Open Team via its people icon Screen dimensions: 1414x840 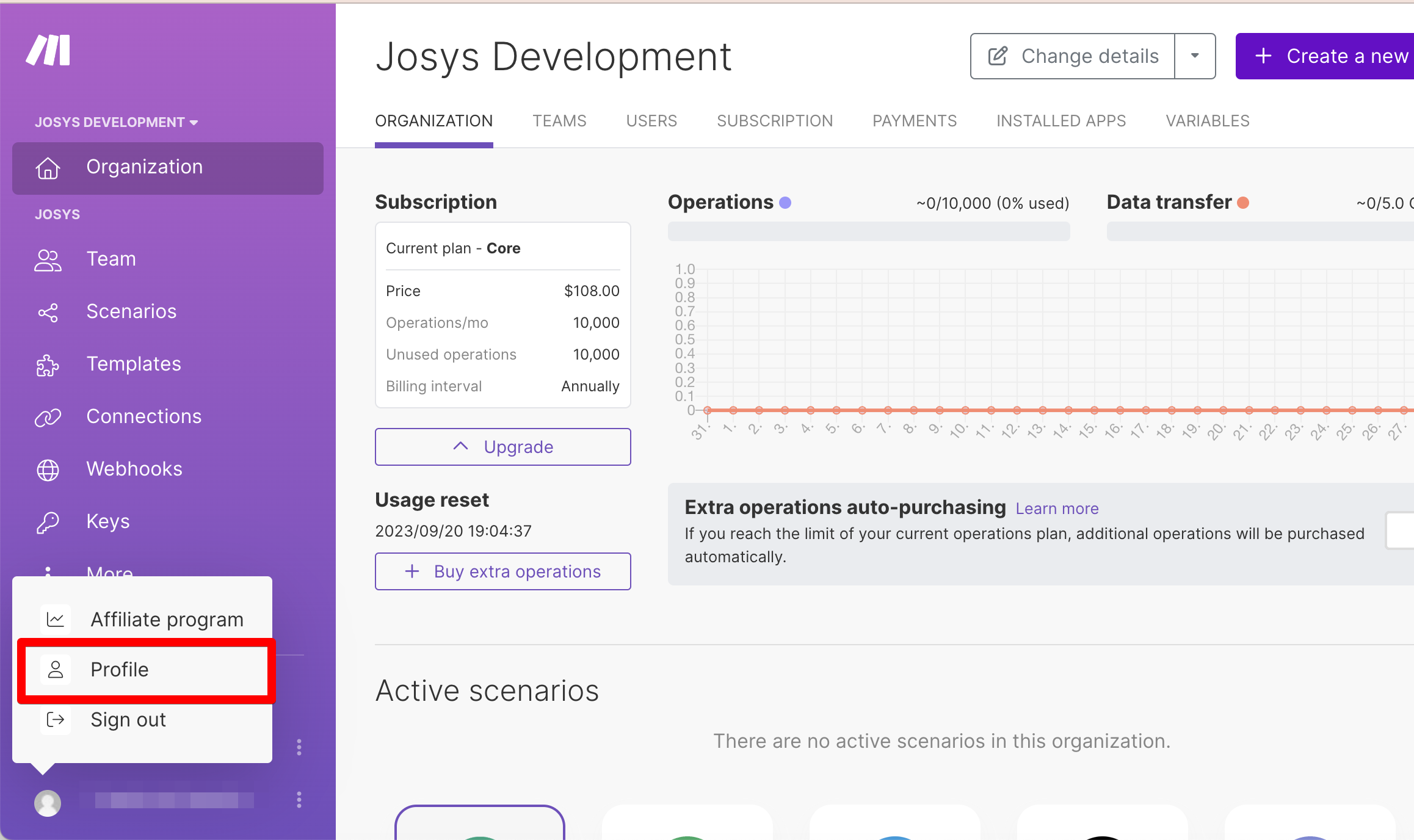(x=48, y=260)
